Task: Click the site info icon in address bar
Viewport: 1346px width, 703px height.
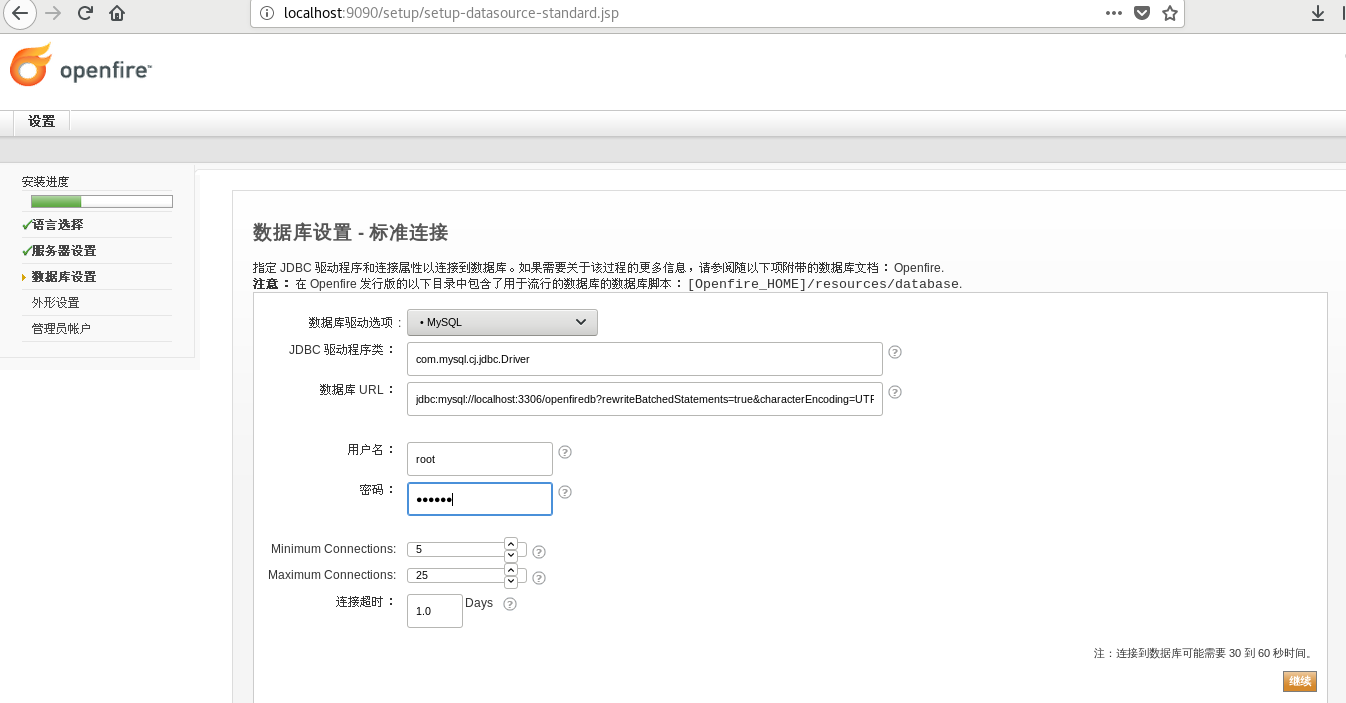Action: 266,14
